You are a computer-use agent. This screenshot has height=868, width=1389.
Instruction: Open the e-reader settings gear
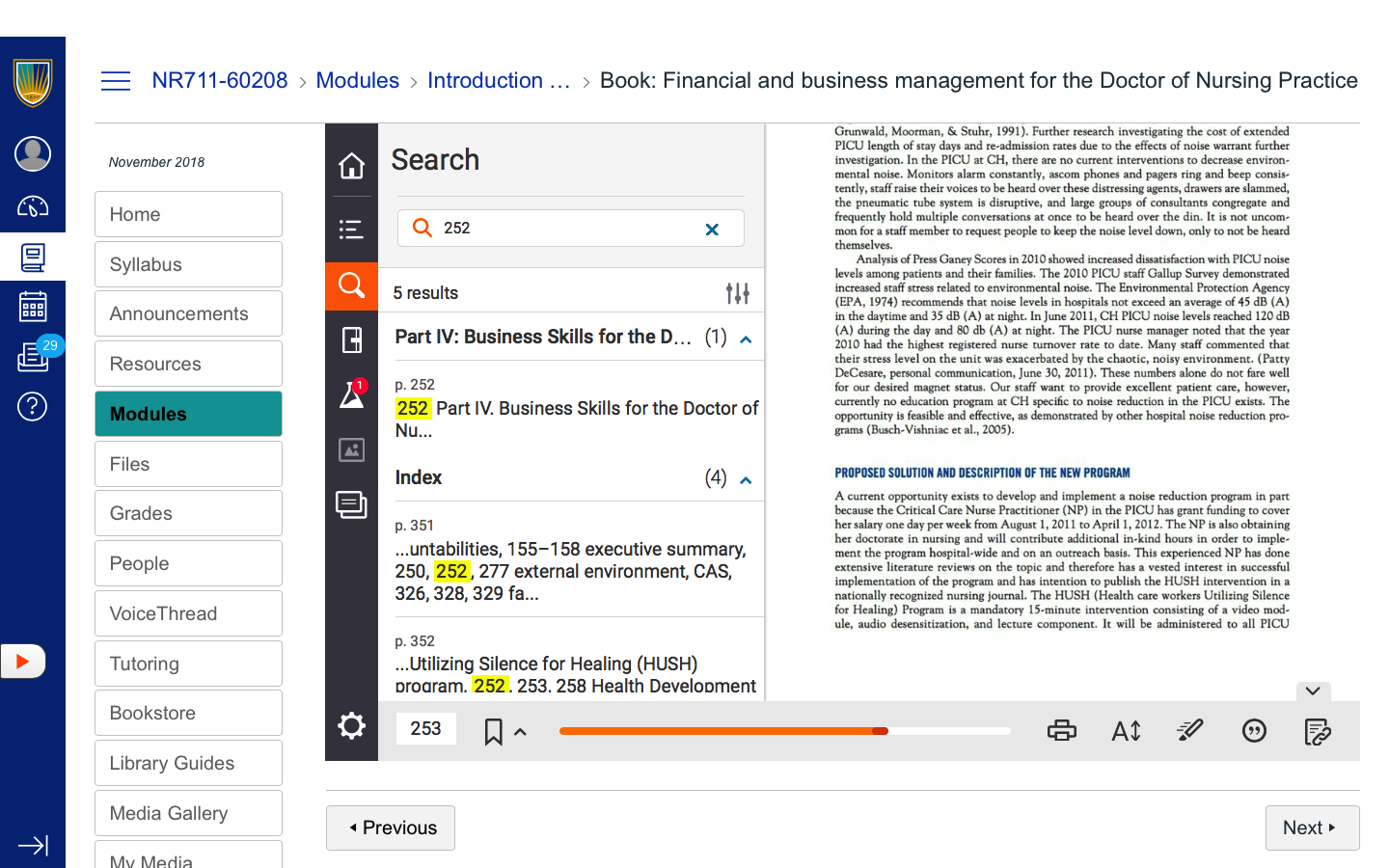coord(351,726)
